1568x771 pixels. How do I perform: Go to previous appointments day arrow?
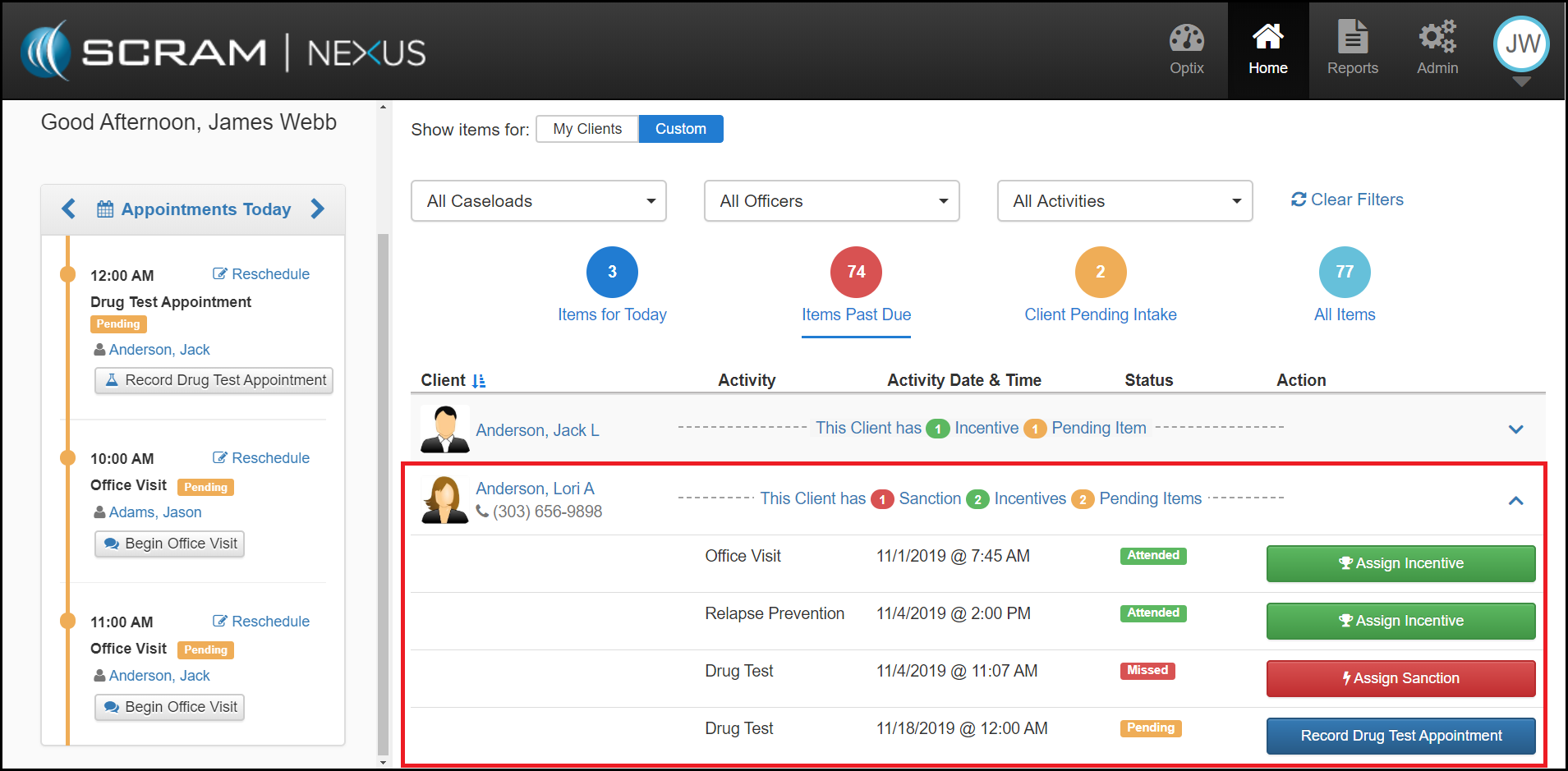[69, 209]
